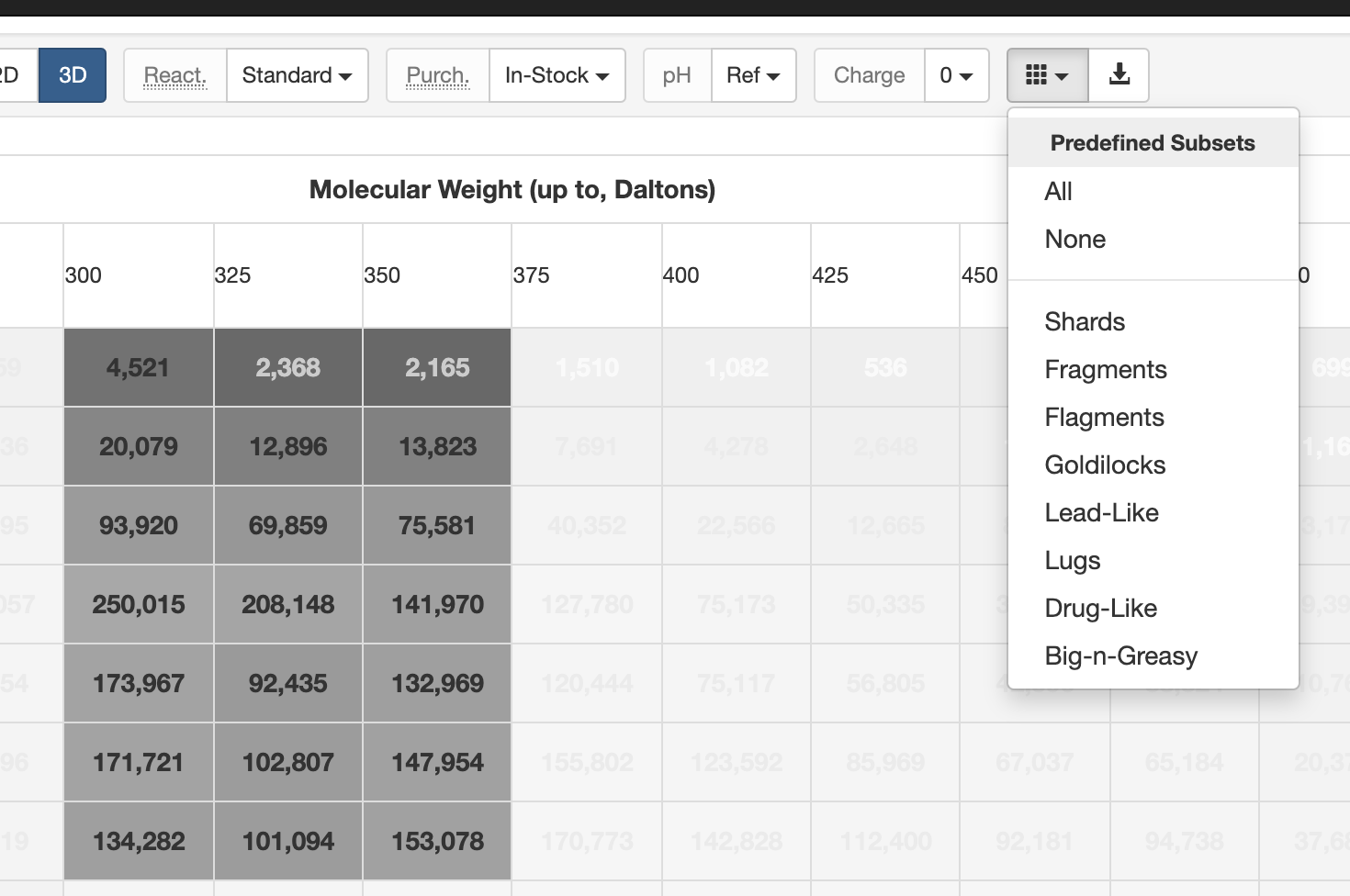Image resolution: width=1350 pixels, height=896 pixels.
Task: Open the In-Stock purchasability dropdown
Action: click(x=557, y=75)
